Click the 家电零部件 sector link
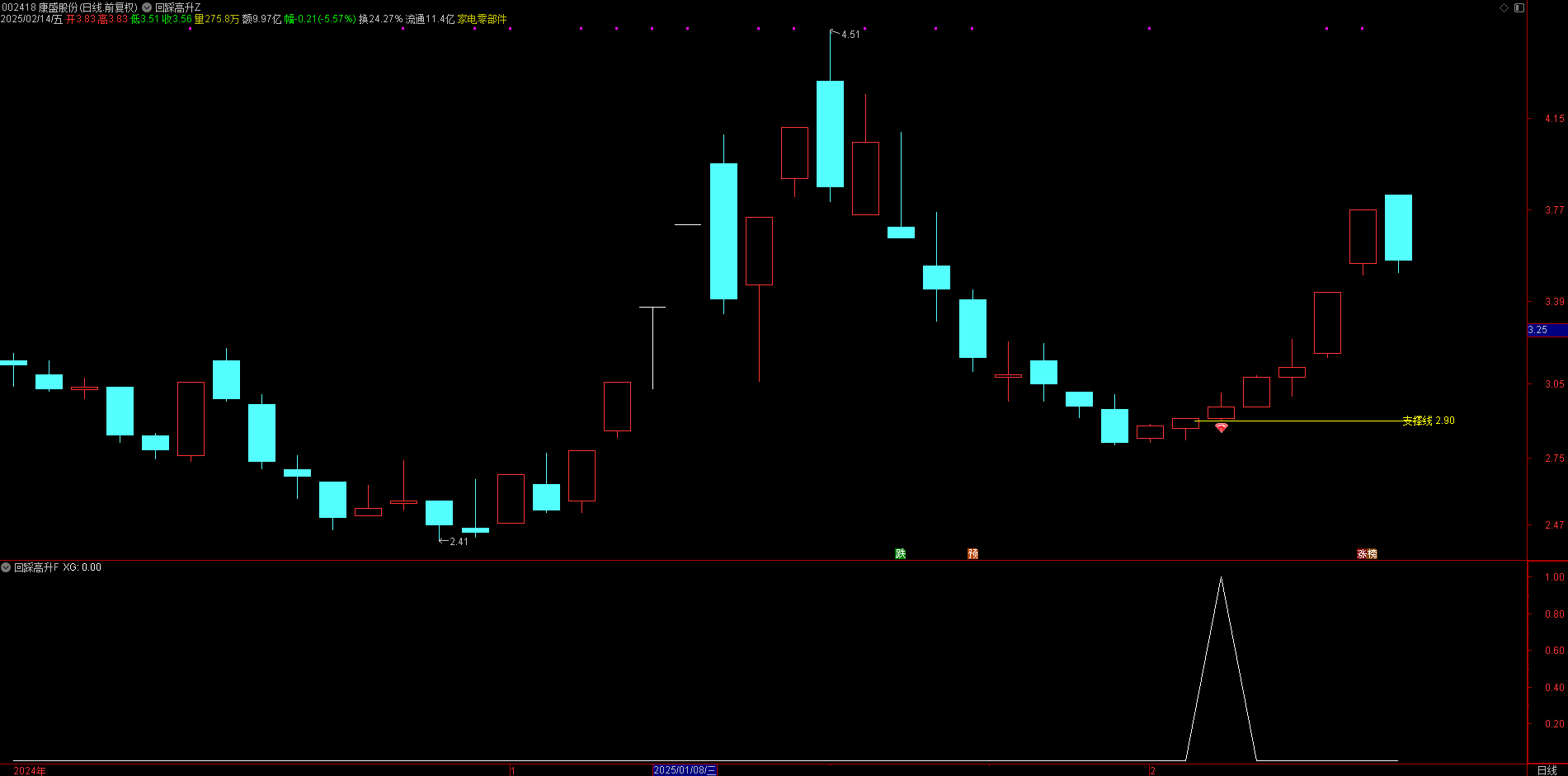1568x776 pixels. pyautogui.click(x=483, y=19)
